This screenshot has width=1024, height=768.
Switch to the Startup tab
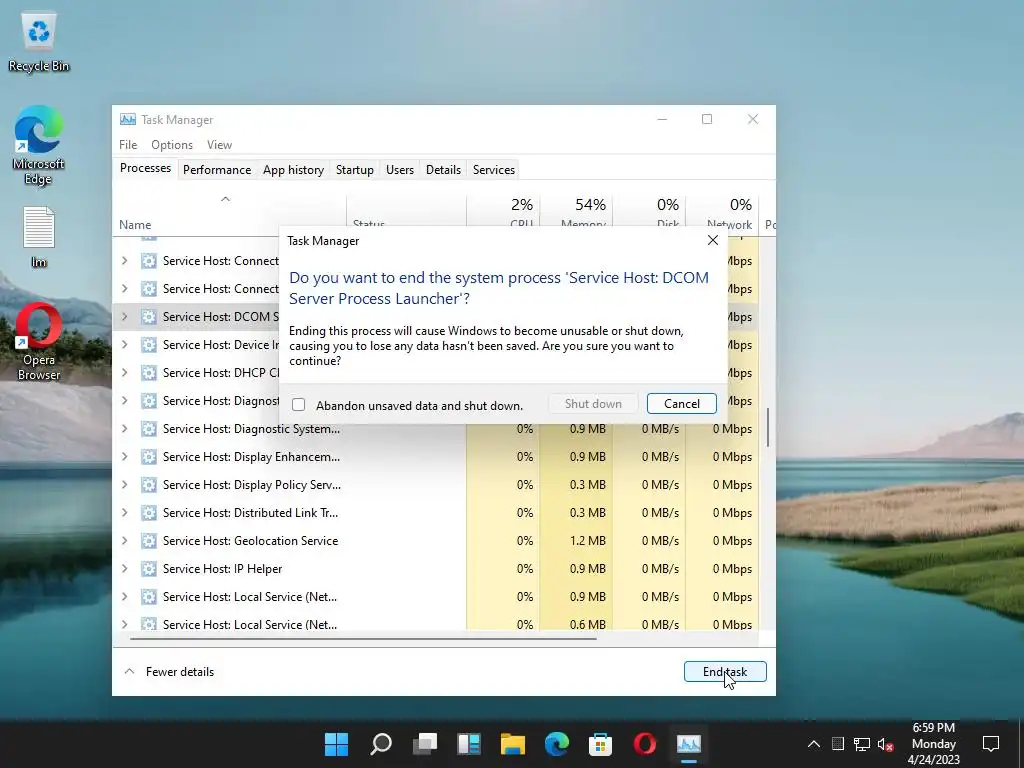tap(355, 170)
